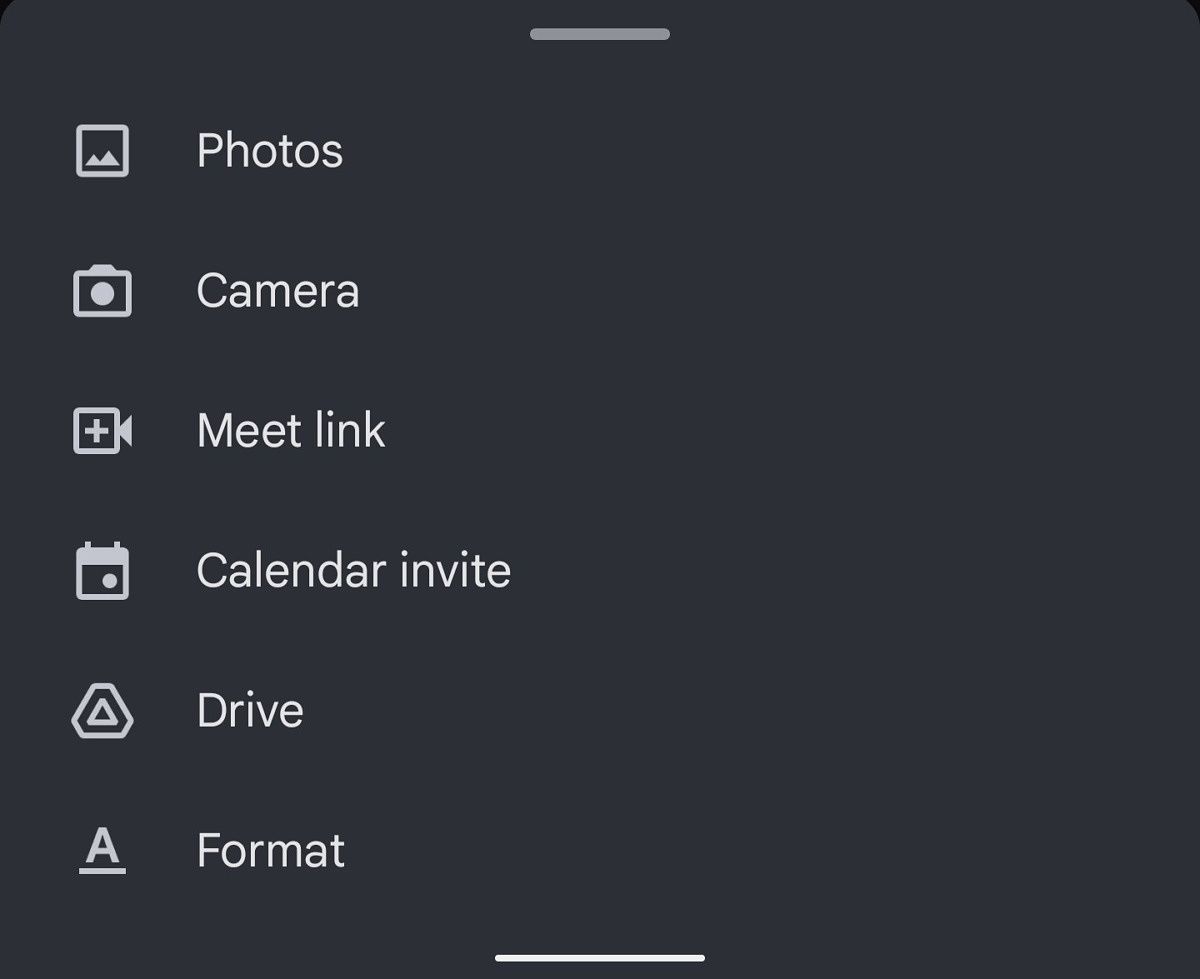Select the Photos gallery icon
Viewport: 1200px width, 979px height.
tap(102, 151)
